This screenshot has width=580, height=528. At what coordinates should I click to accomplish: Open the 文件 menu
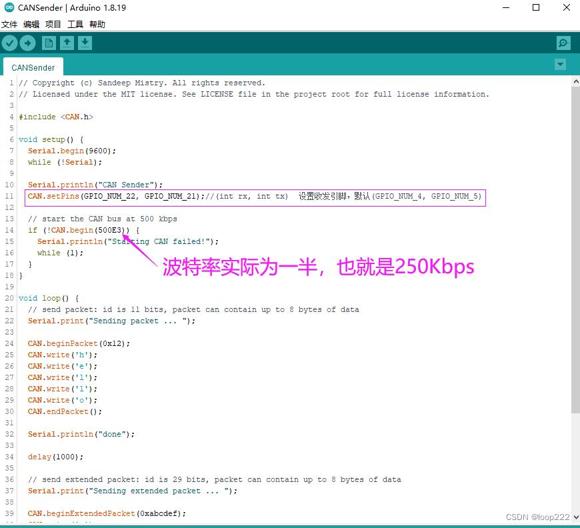[x=9, y=24]
